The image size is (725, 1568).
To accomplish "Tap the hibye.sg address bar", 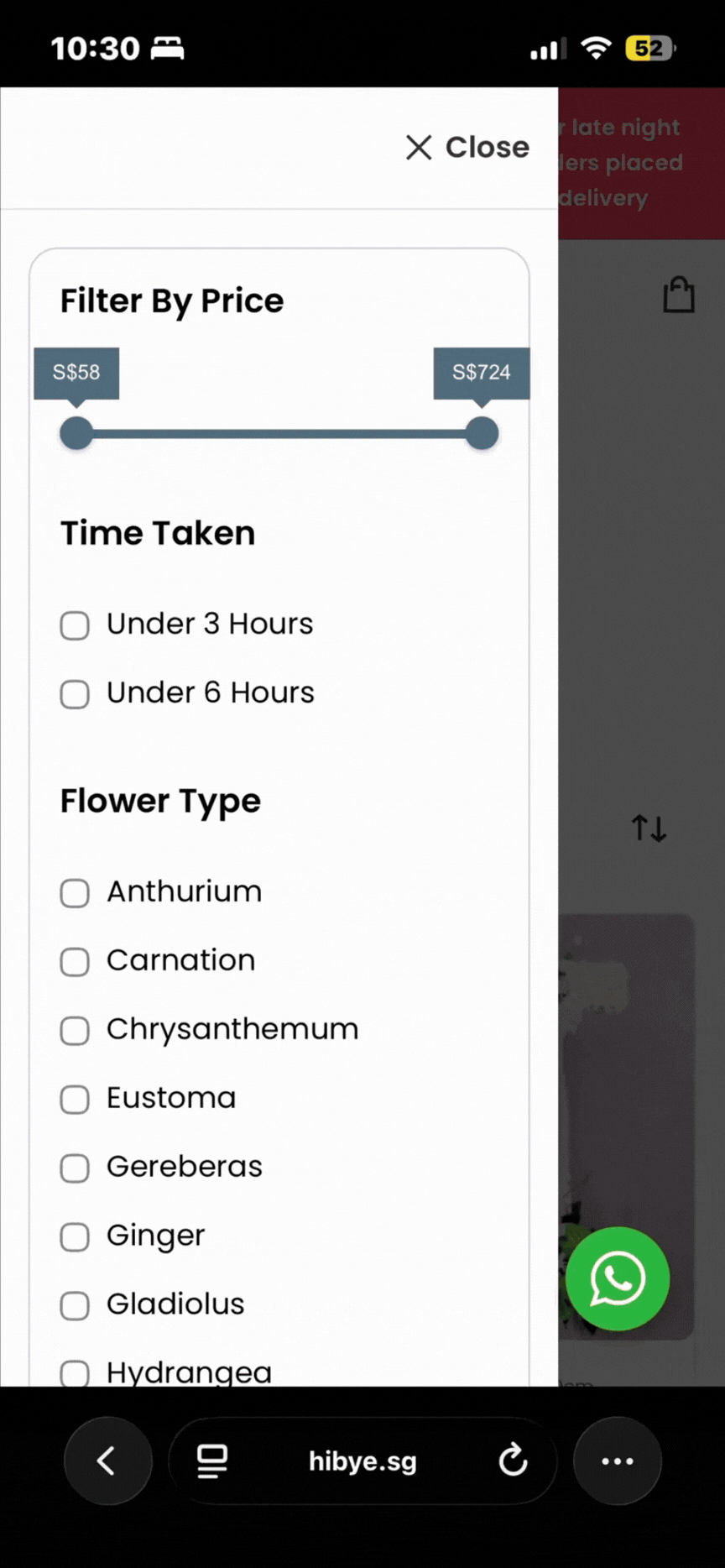I will [362, 1461].
